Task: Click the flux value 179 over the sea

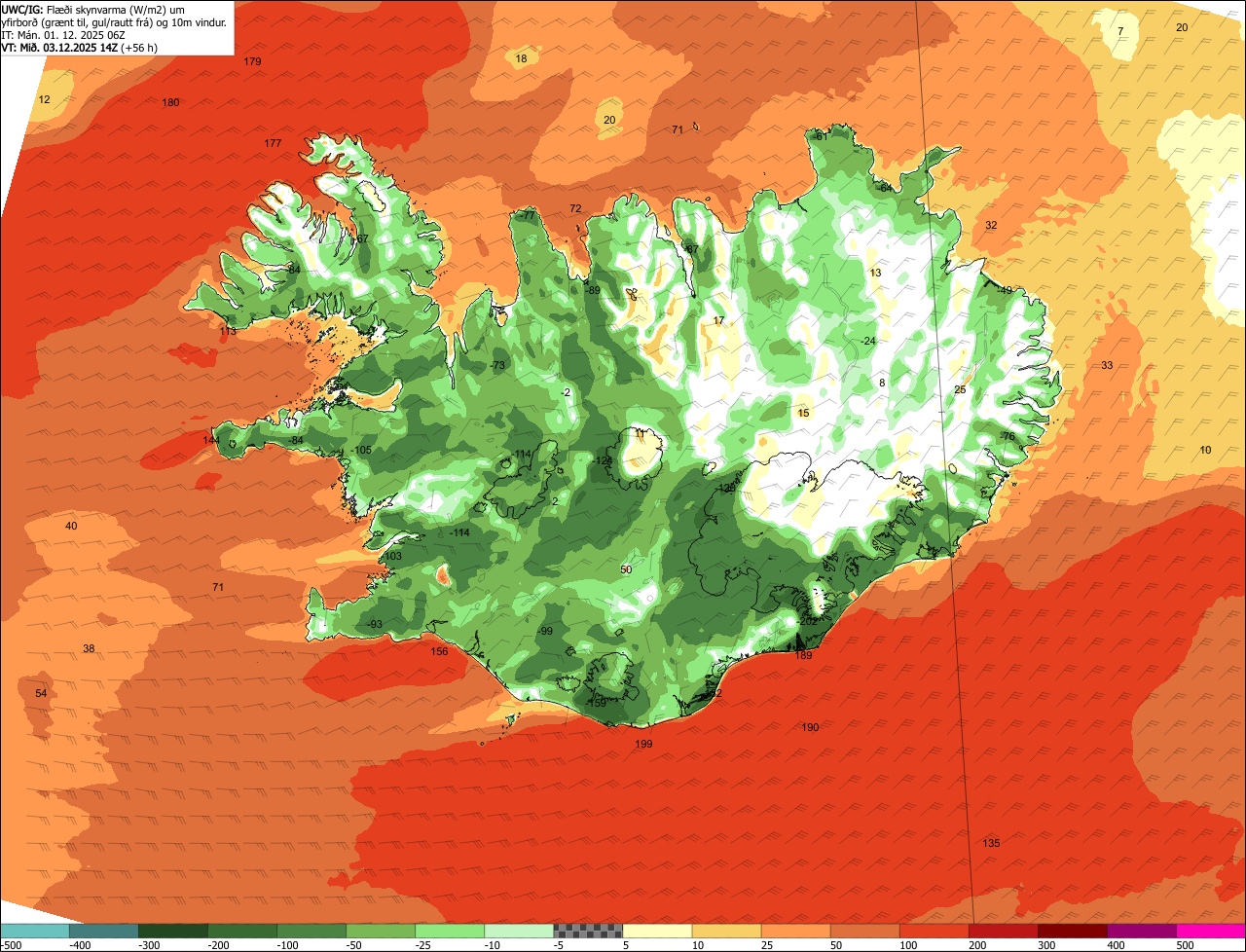Action: click(252, 61)
